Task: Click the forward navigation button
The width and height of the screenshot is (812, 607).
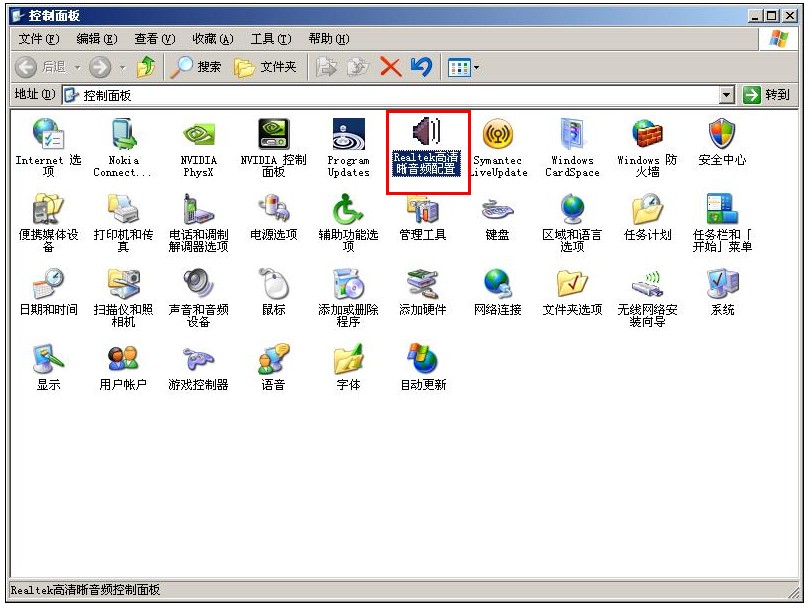Action: (x=100, y=67)
